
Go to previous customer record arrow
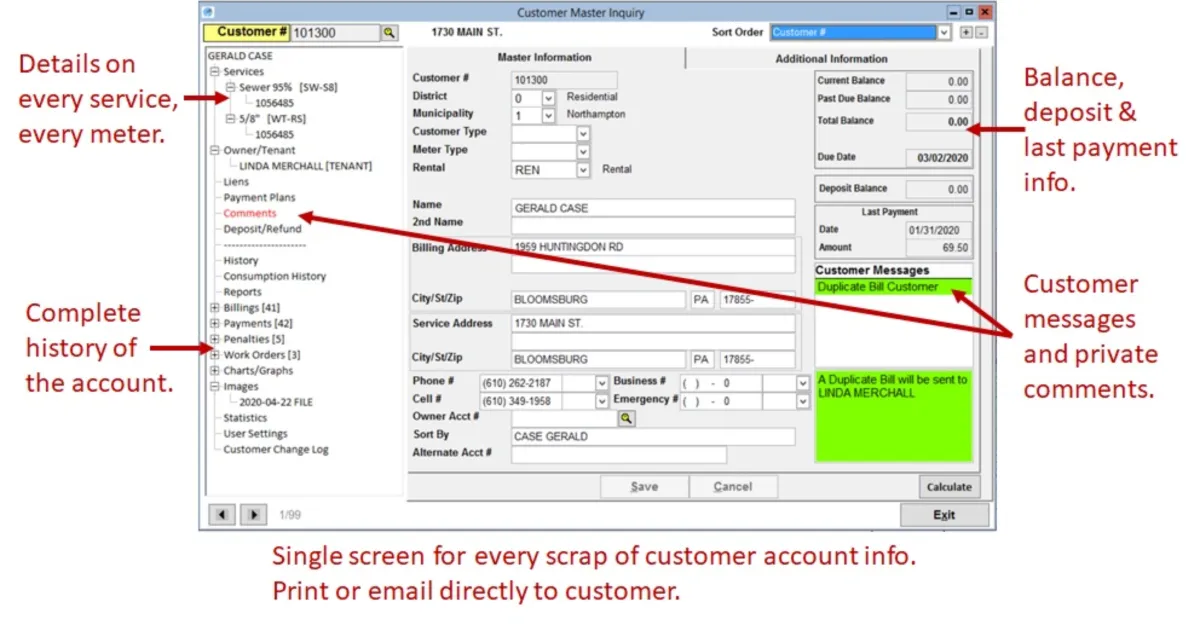(223, 514)
